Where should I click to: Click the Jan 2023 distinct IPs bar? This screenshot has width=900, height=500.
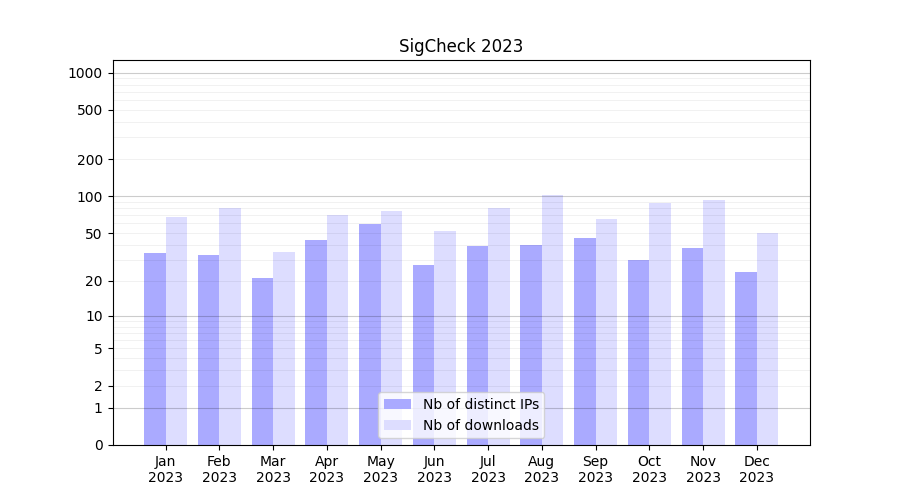pos(155,348)
